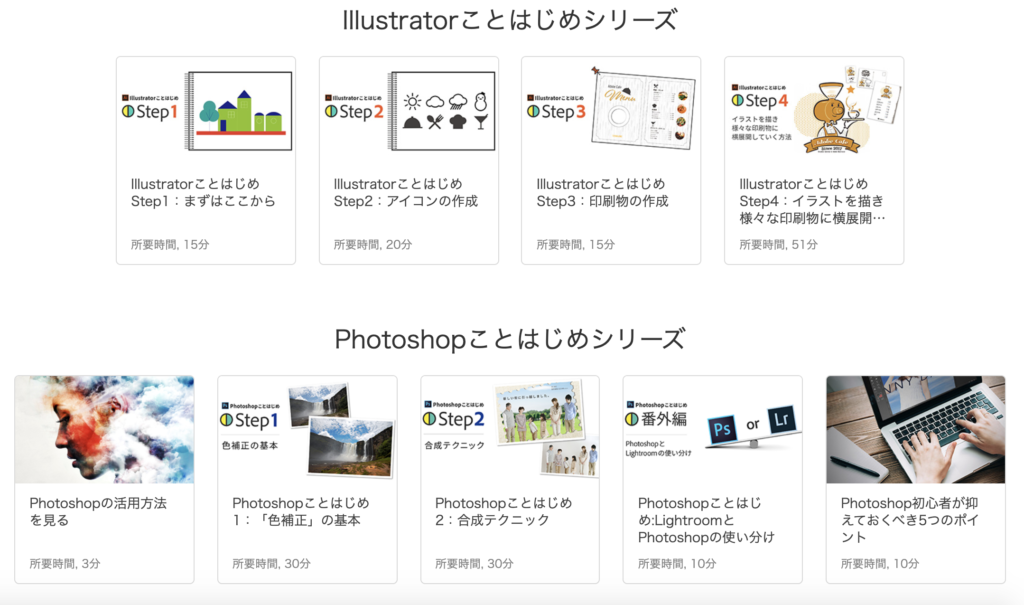Click the 'Photoshopの活用方法を見る' title

[98, 512]
